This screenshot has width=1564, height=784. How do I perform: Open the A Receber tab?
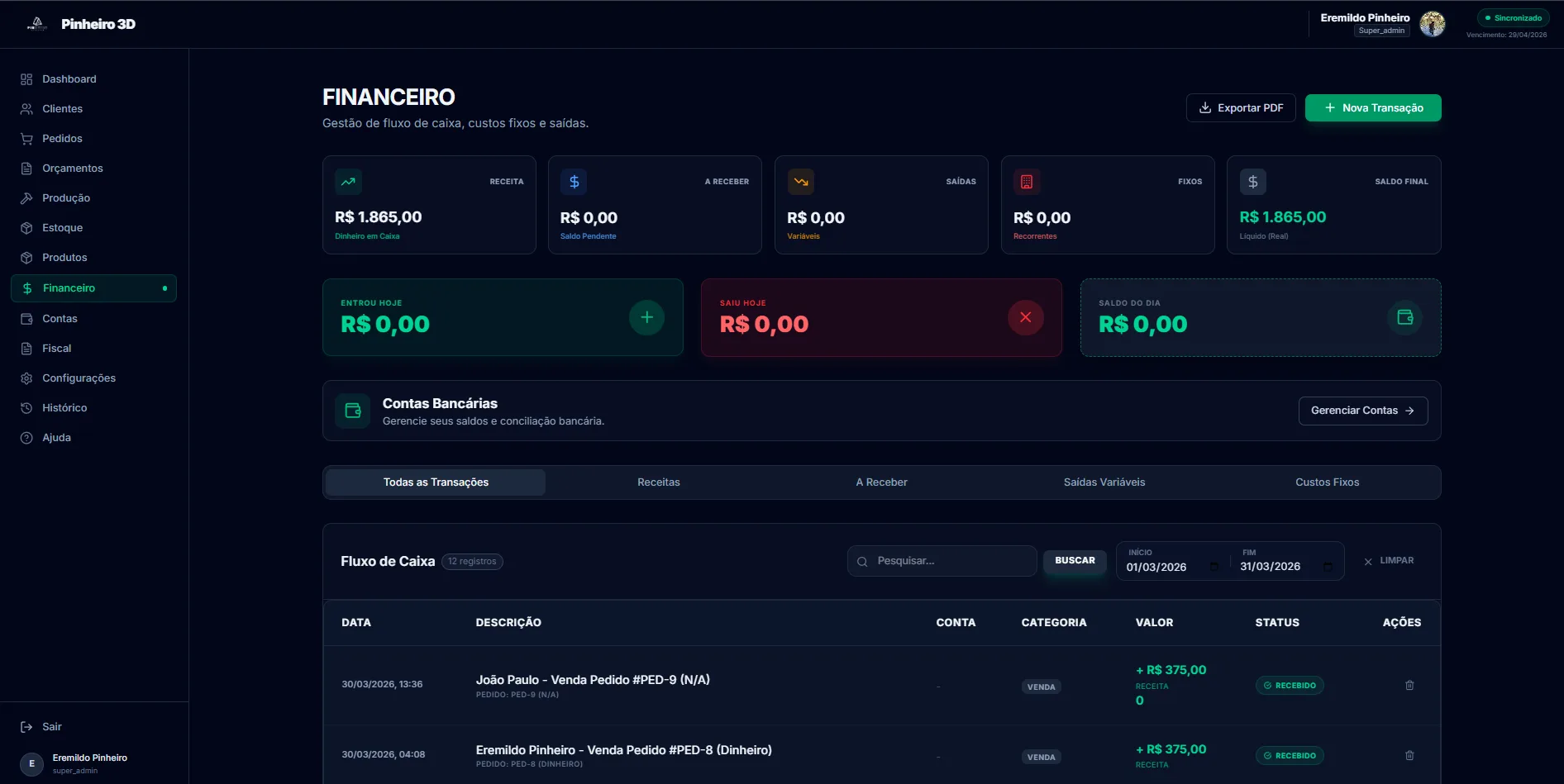click(881, 482)
